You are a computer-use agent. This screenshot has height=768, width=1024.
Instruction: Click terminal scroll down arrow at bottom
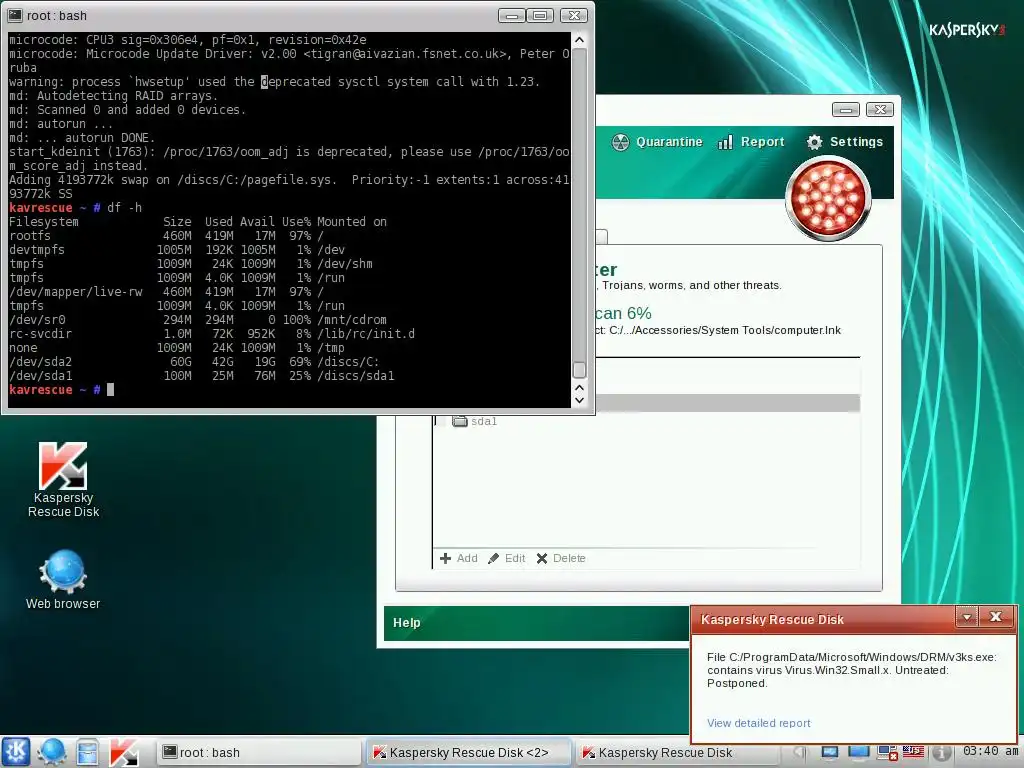(x=579, y=400)
